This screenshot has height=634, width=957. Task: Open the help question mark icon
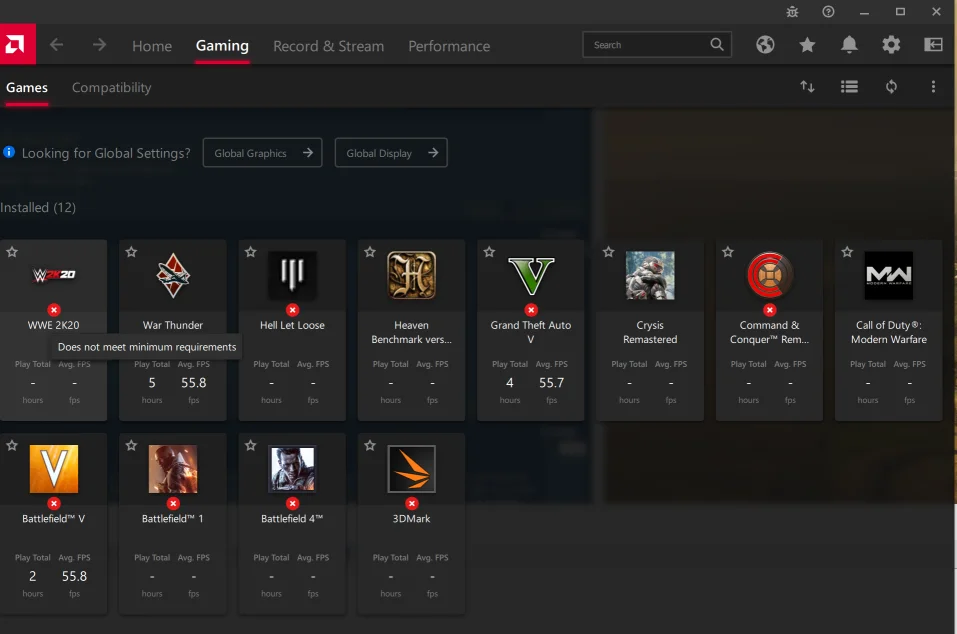coord(828,12)
